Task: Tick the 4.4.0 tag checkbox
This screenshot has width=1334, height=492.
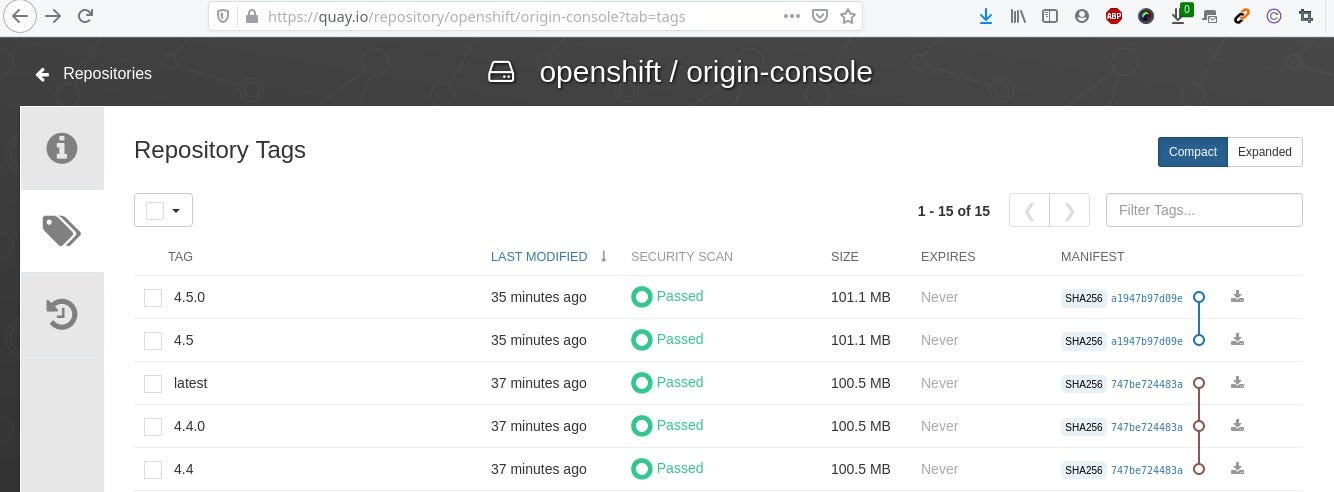Action: click(153, 427)
